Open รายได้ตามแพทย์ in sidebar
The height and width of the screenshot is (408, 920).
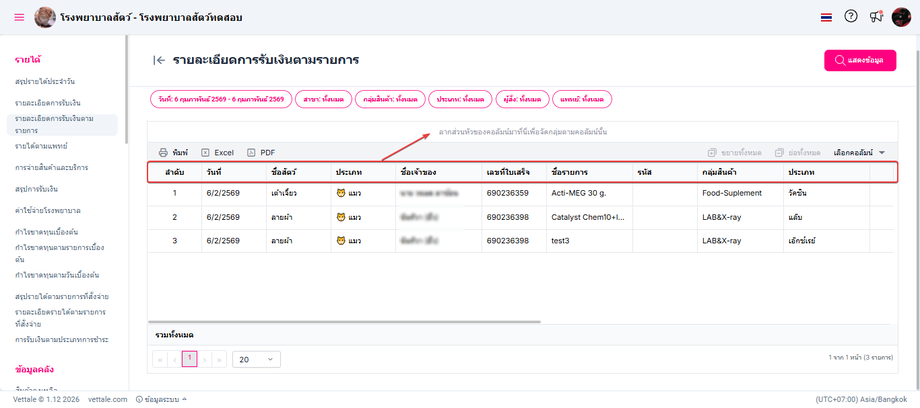[x=42, y=146]
